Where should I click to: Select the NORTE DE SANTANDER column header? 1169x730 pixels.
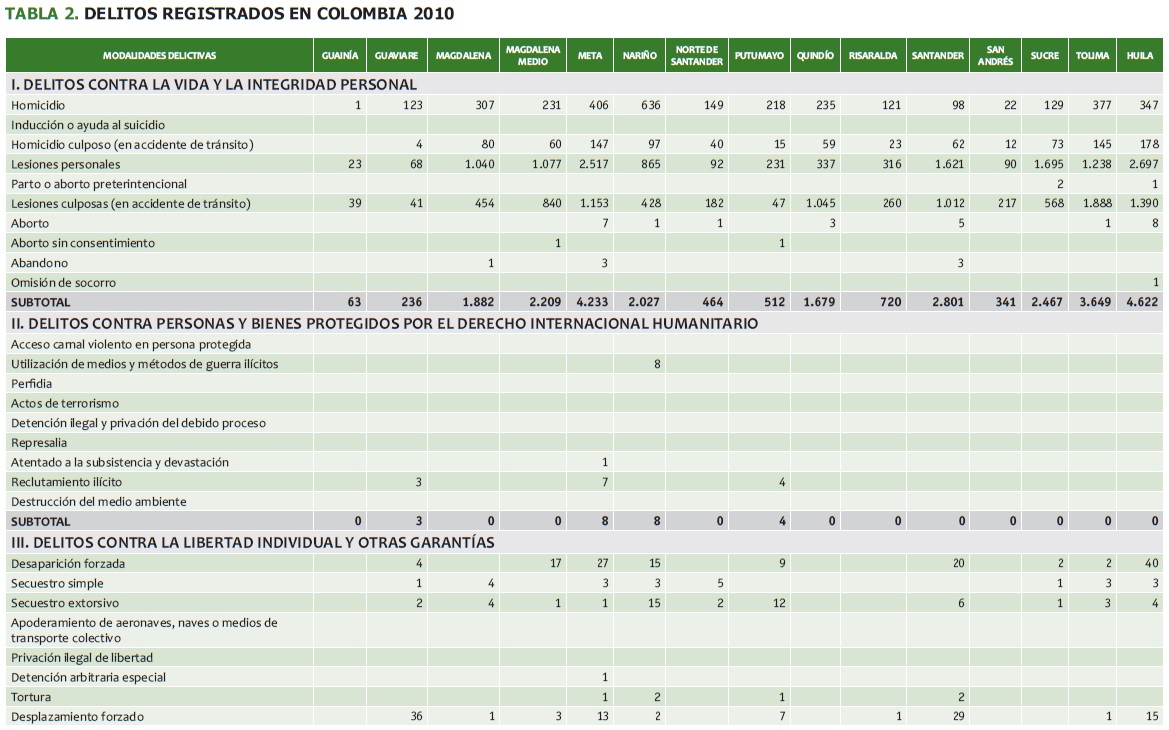697,56
